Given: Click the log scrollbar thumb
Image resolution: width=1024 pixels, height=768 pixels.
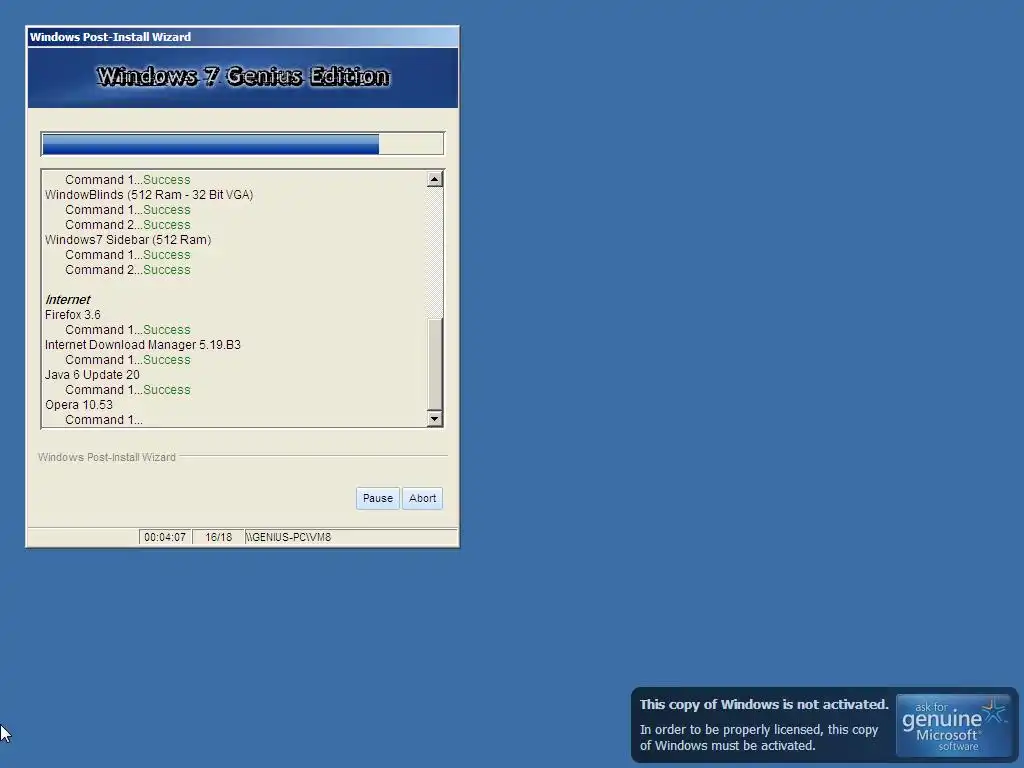Looking at the screenshot, I should point(434,364).
